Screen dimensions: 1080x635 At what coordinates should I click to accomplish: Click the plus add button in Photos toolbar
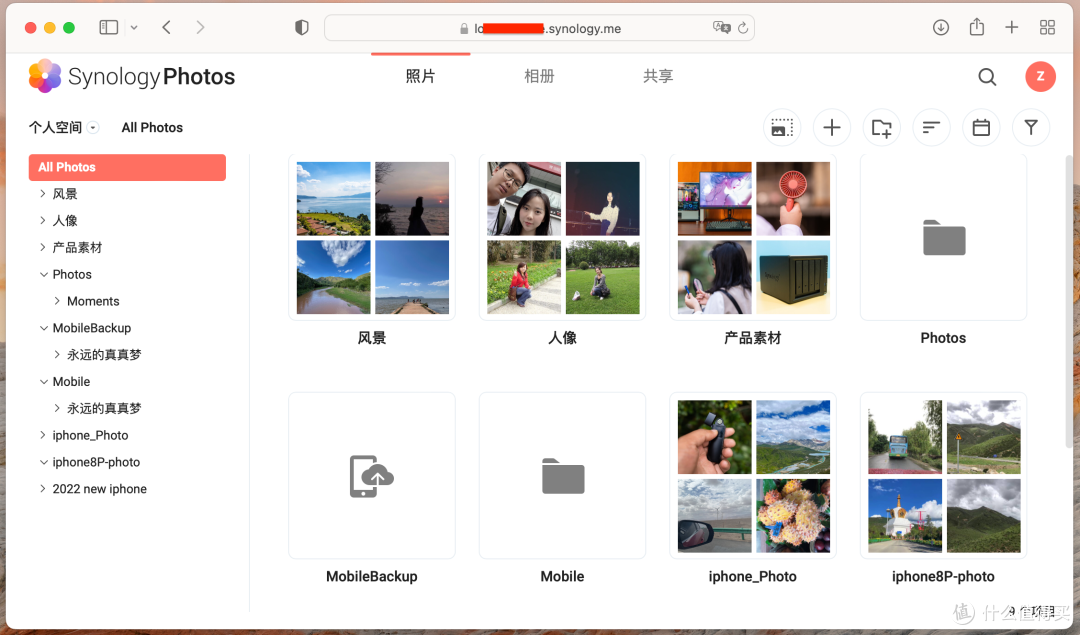[x=831, y=128]
